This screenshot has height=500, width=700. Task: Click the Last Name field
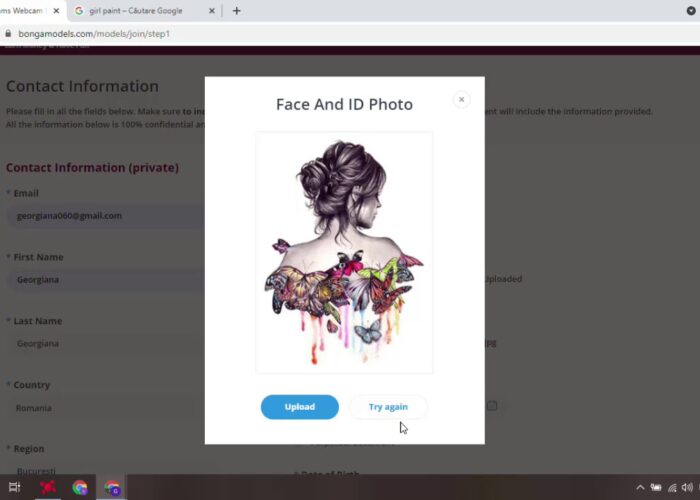click(x=106, y=343)
